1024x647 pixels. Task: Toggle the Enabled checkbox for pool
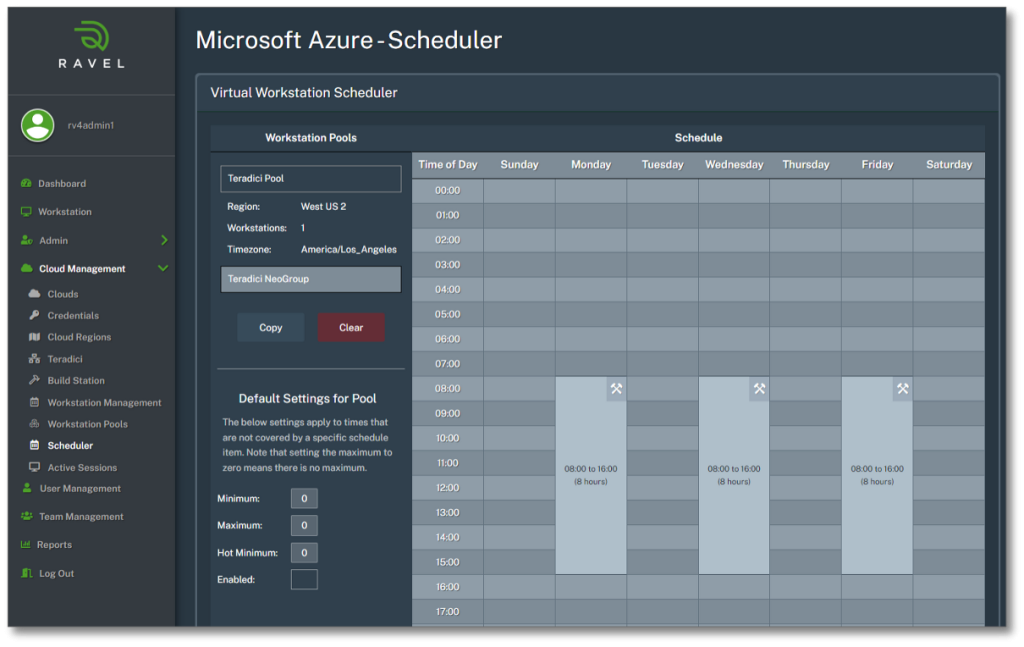pyautogui.click(x=304, y=580)
